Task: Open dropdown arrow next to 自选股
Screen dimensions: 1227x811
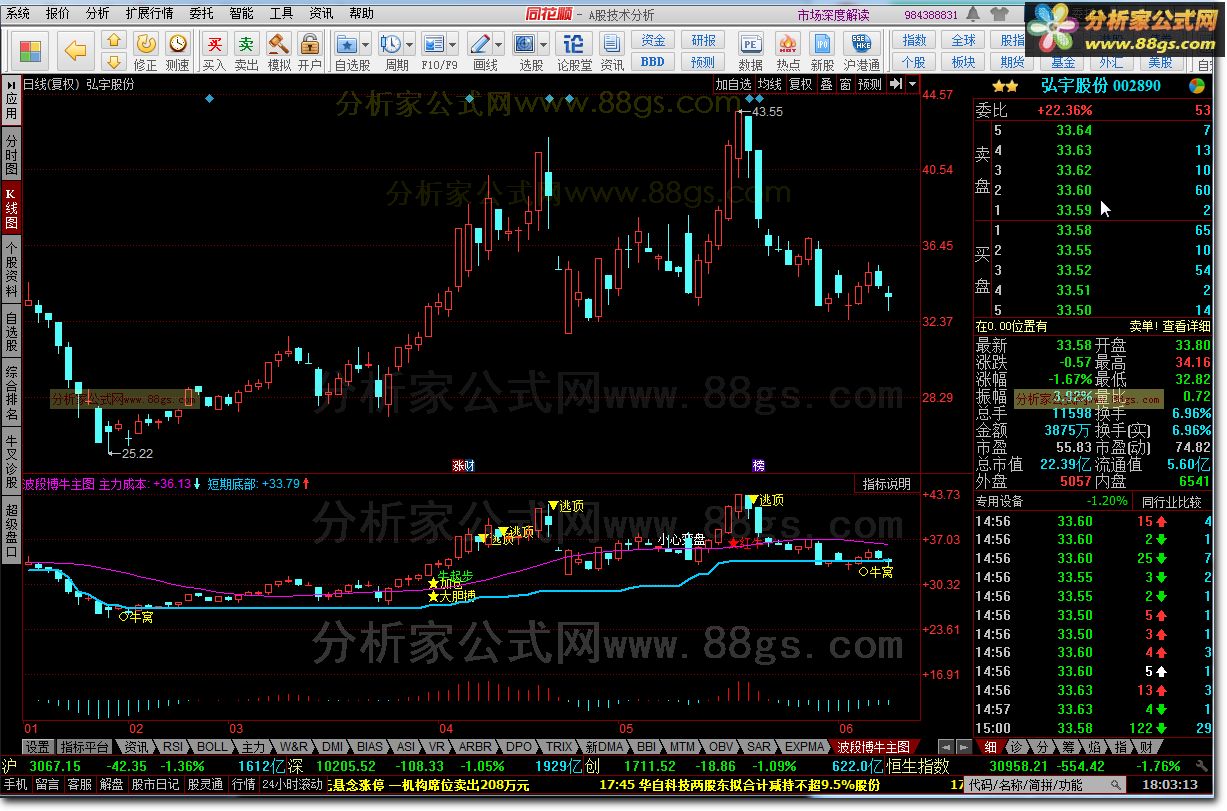Action: click(x=366, y=45)
